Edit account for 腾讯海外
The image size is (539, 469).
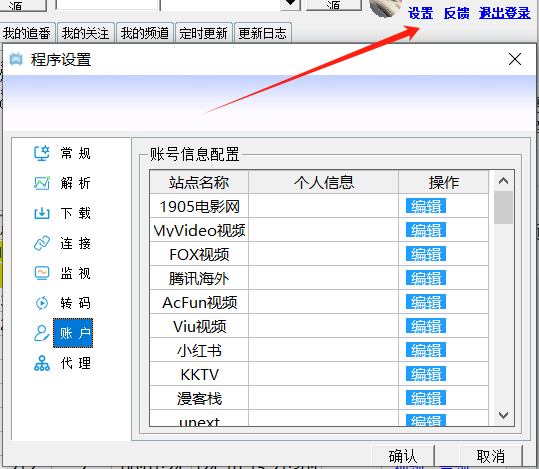click(426, 278)
